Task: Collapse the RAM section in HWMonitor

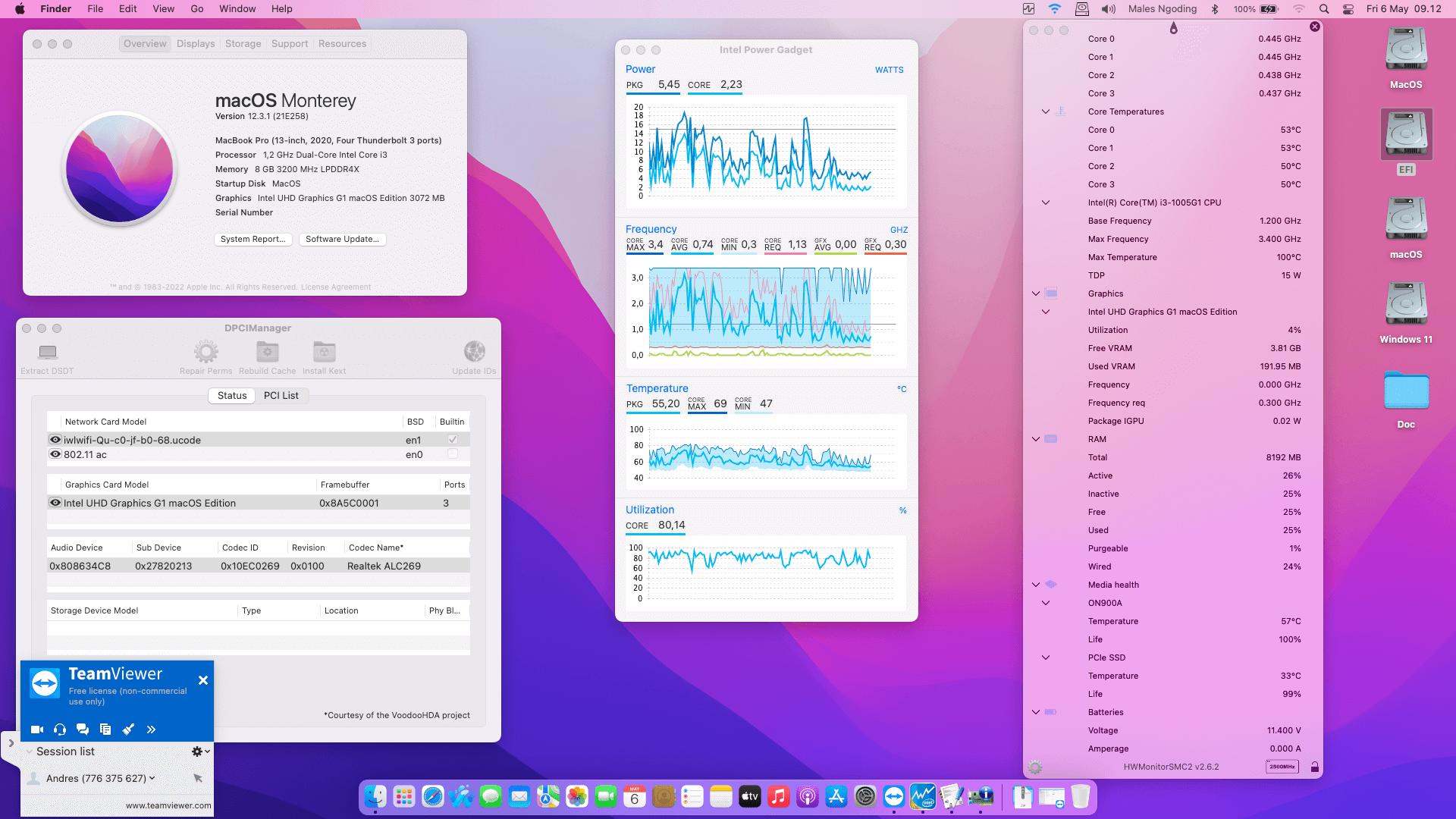Action: [1036, 439]
